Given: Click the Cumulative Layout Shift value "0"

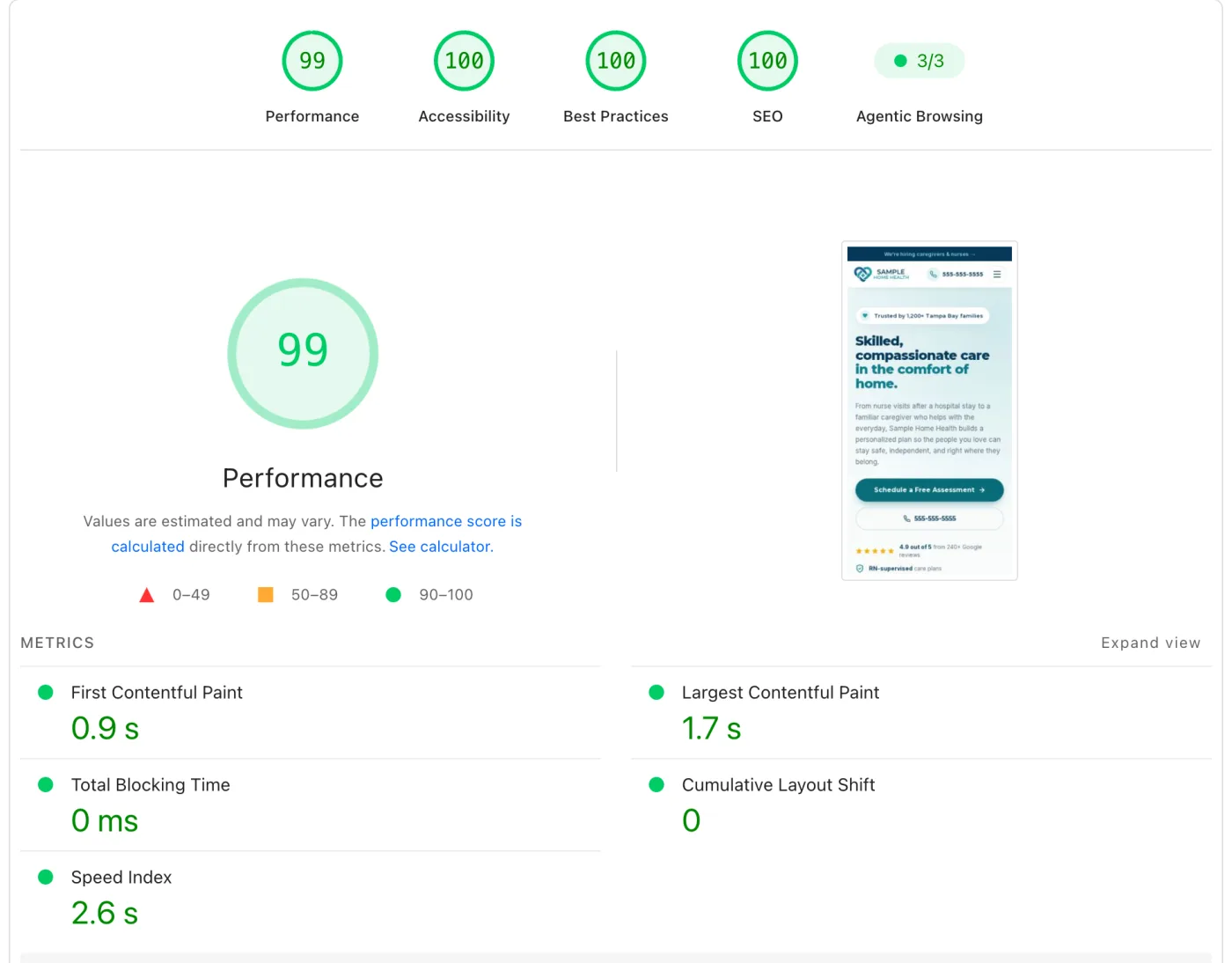Looking at the screenshot, I should [692, 821].
